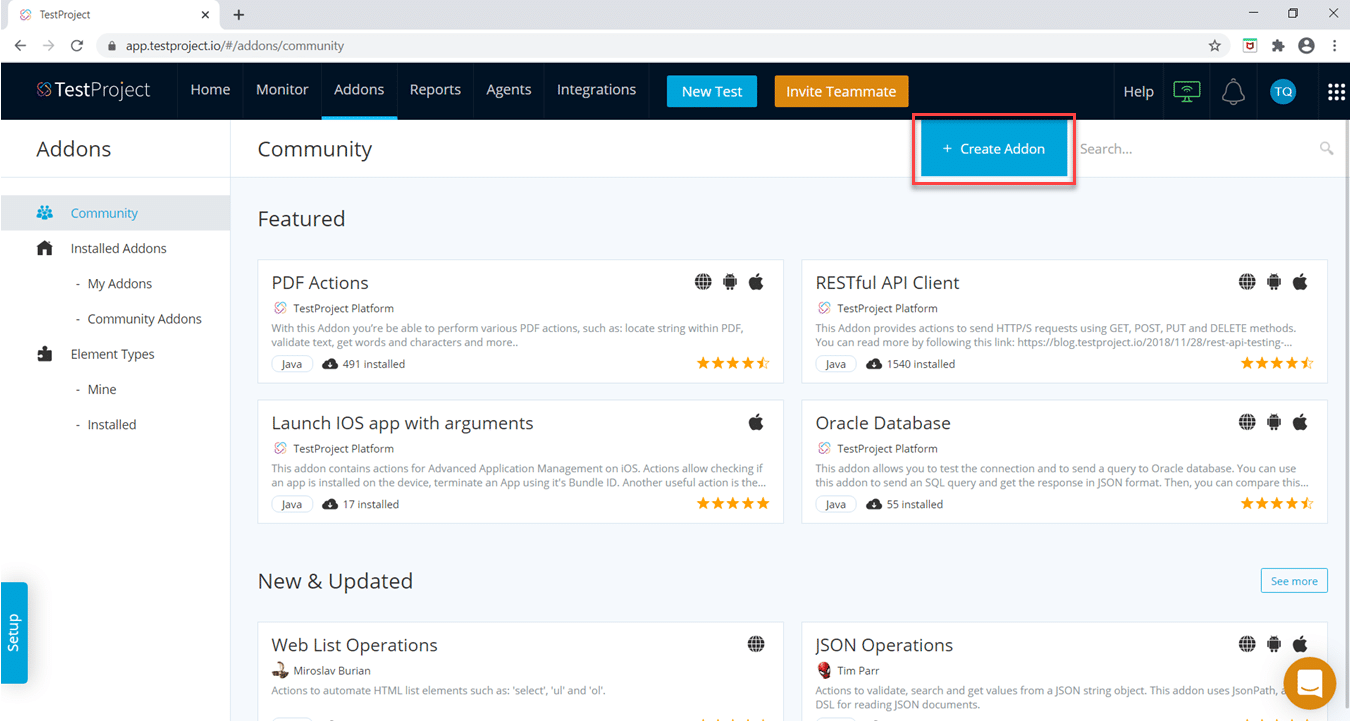The width and height of the screenshot is (1350, 721).
Task: Open the Reports menu
Action: tap(435, 90)
